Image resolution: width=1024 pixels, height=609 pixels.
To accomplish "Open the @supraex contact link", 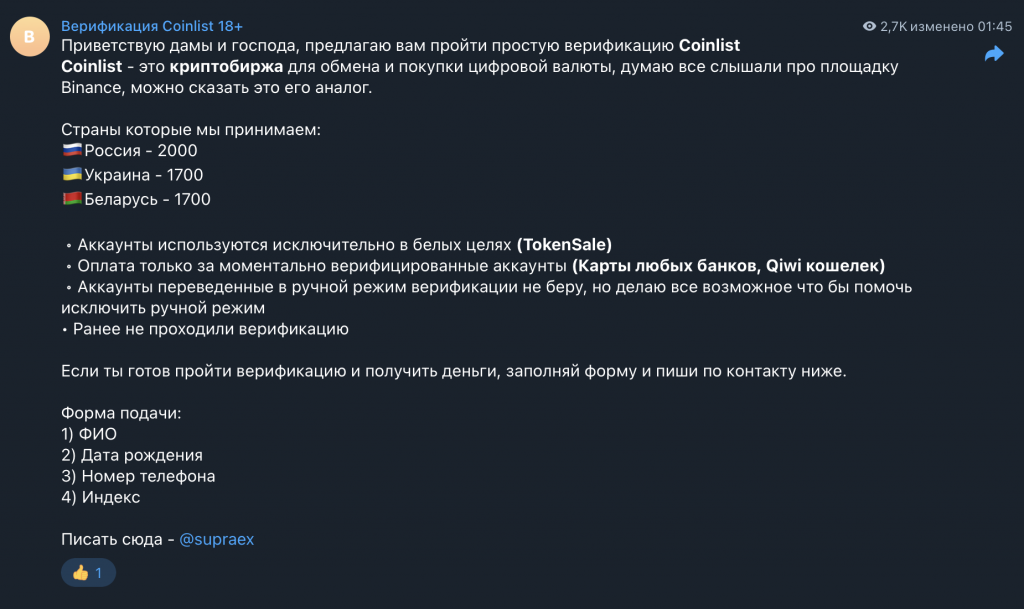I will [216, 539].
